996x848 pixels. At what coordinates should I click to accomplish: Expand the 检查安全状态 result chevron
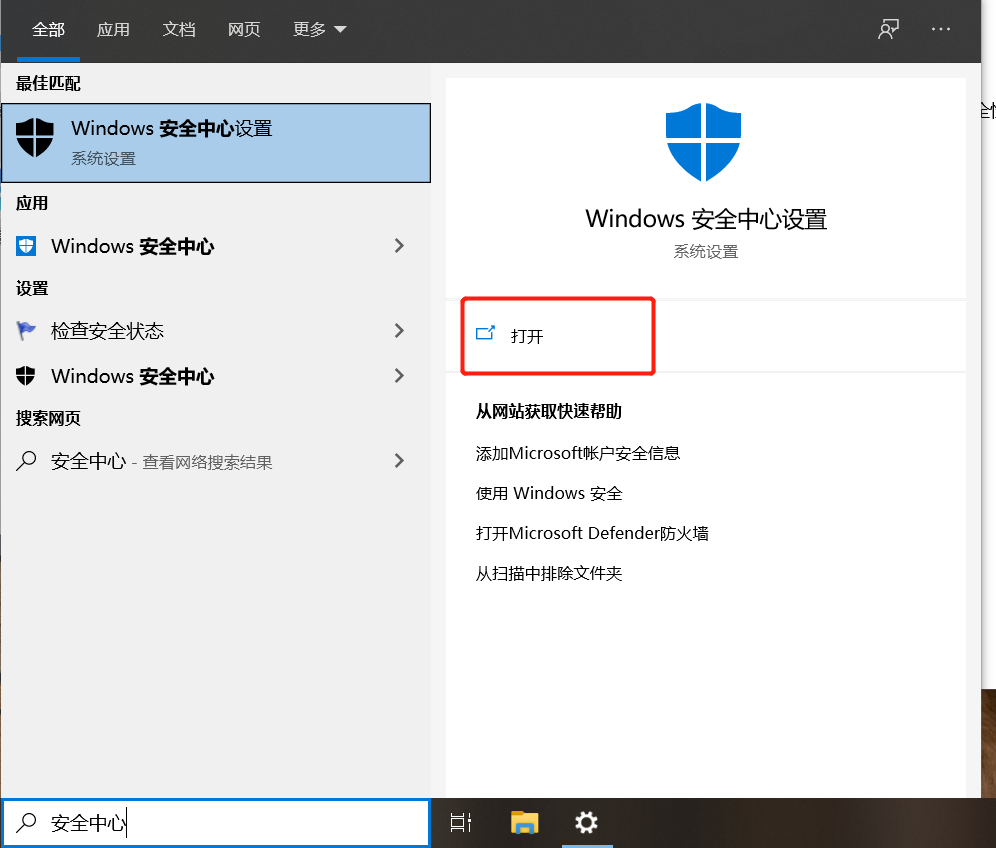399,331
